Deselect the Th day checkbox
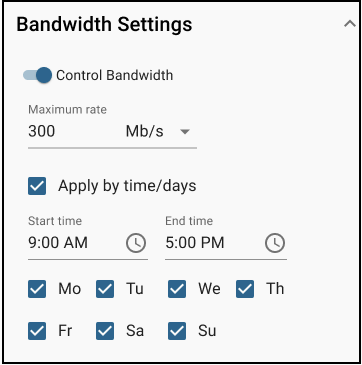This screenshot has width=362, height=365. (245, 289)
